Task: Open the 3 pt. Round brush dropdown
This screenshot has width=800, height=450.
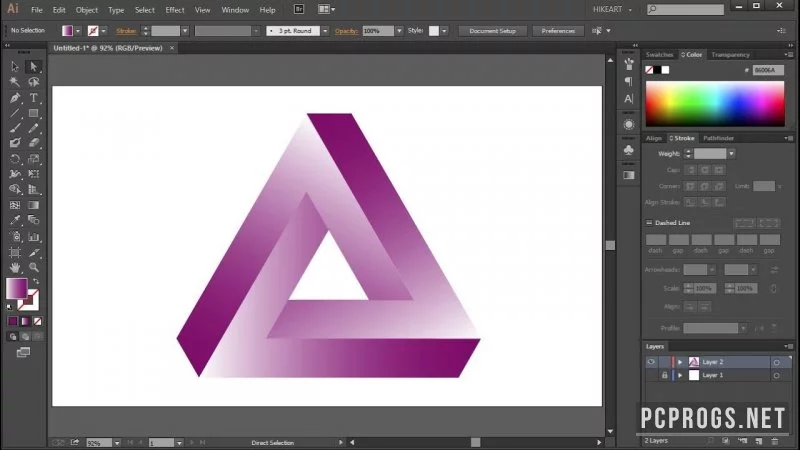Action: pyautogui.click(x=325, y=31)
